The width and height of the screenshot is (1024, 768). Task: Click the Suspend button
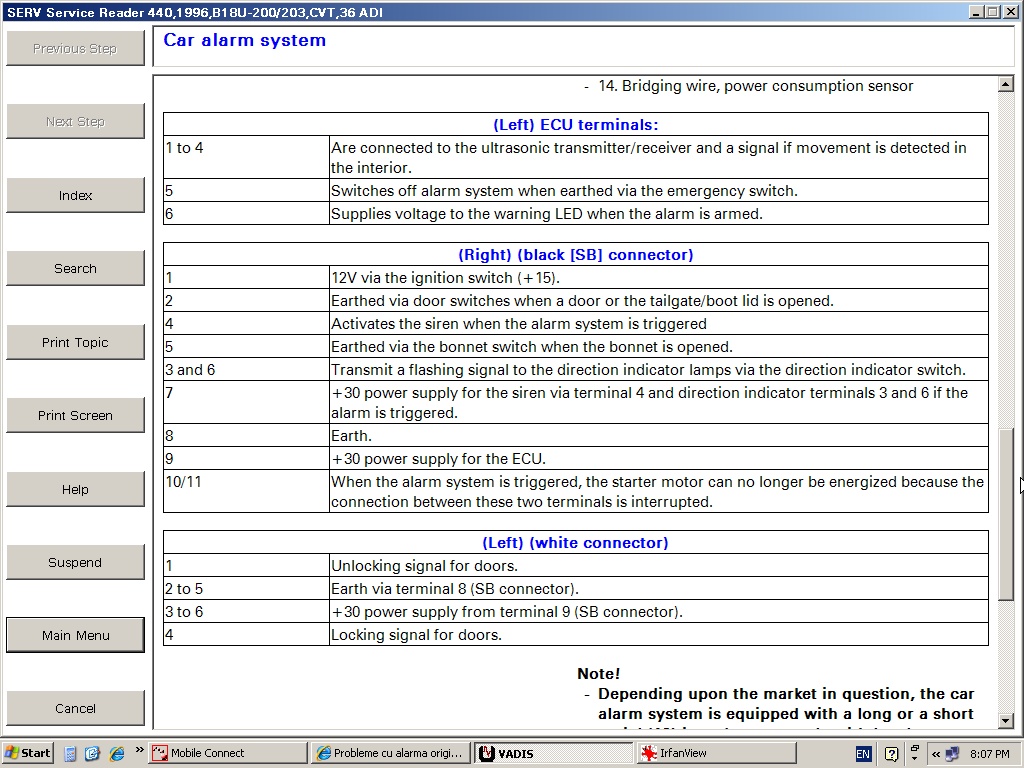coord(75,563)
